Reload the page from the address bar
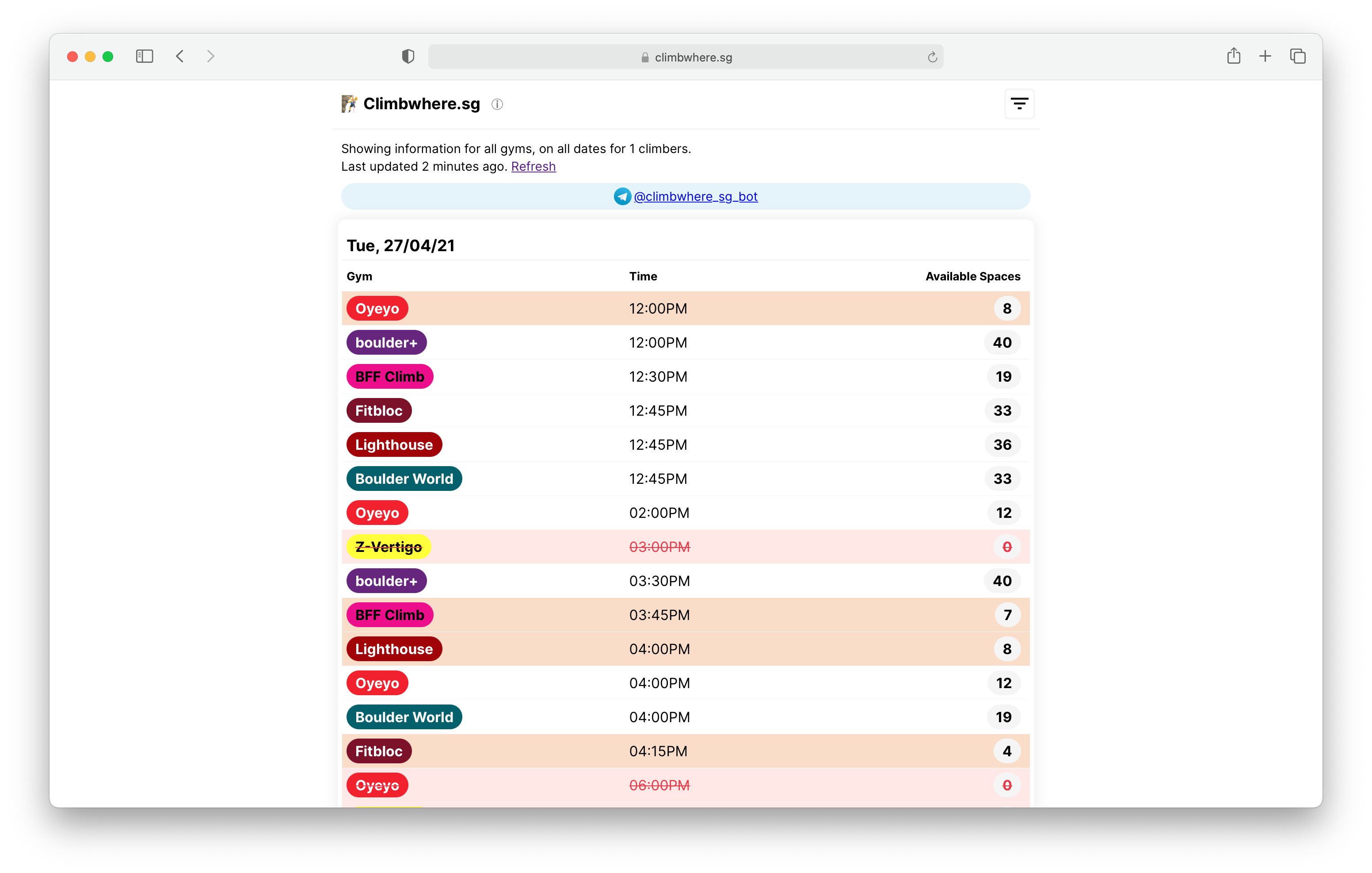The image size is (1372, 873). click(932, 57)
